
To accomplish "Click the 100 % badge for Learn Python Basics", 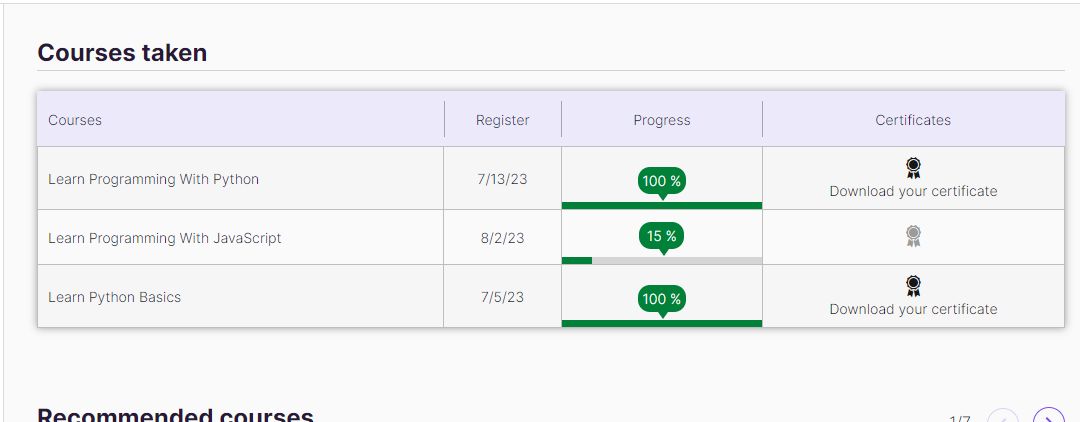I will pos(662,299).
